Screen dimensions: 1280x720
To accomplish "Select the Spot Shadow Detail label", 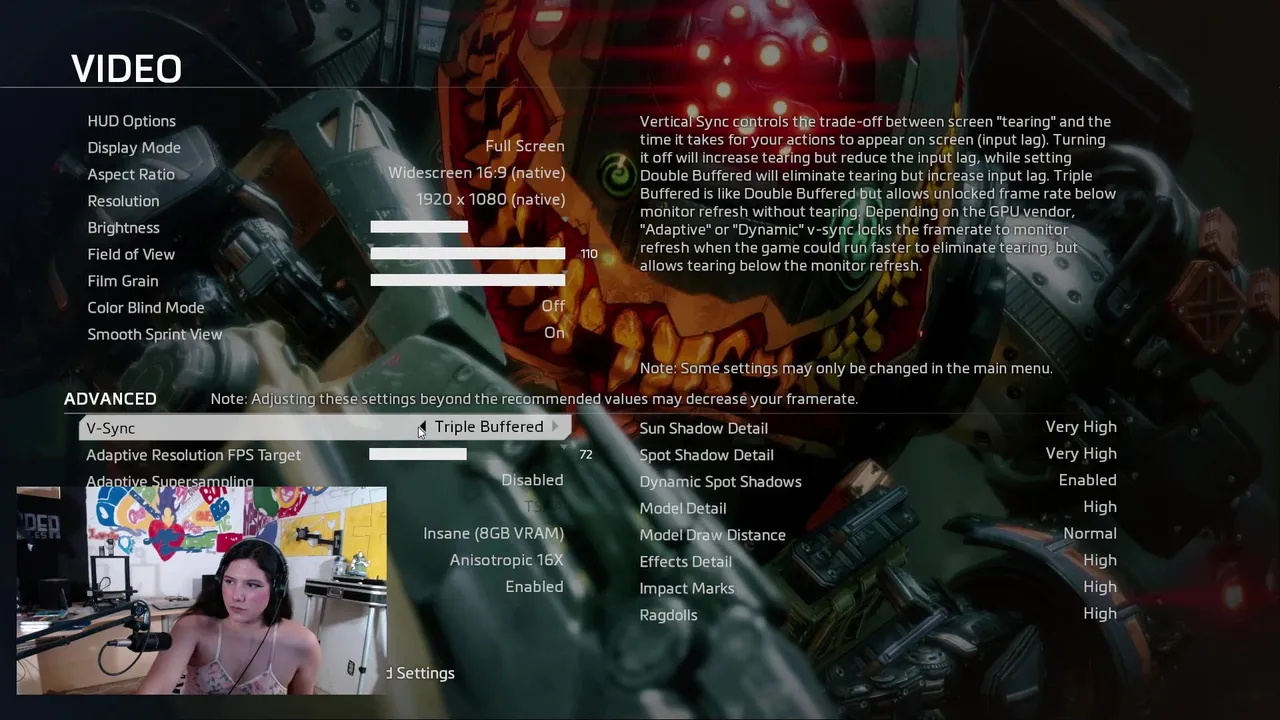I will [x=707, y=455].
